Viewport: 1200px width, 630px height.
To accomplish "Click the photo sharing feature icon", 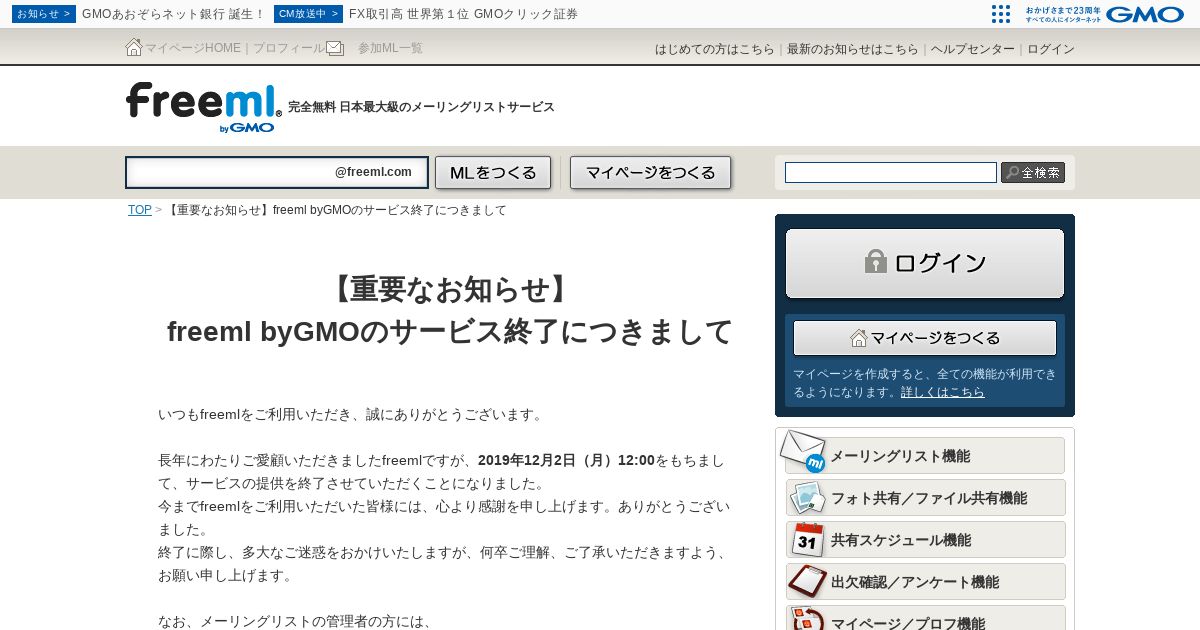I will (806, 498).
